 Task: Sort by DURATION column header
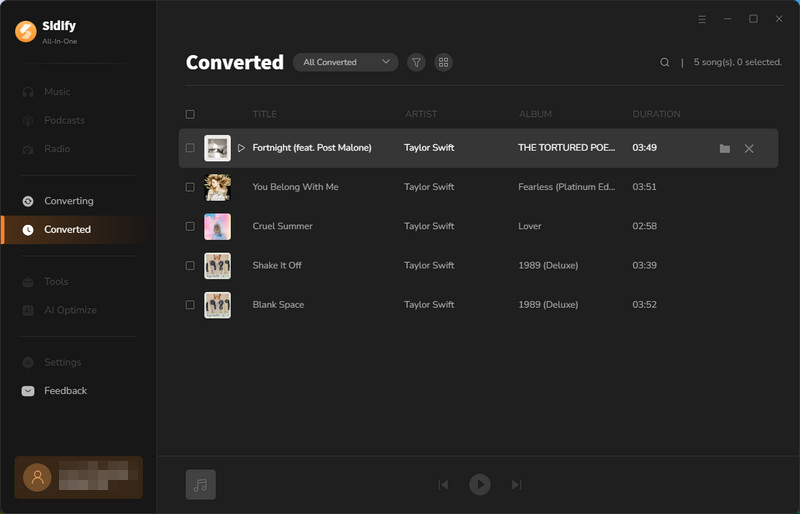click(656, 114)
